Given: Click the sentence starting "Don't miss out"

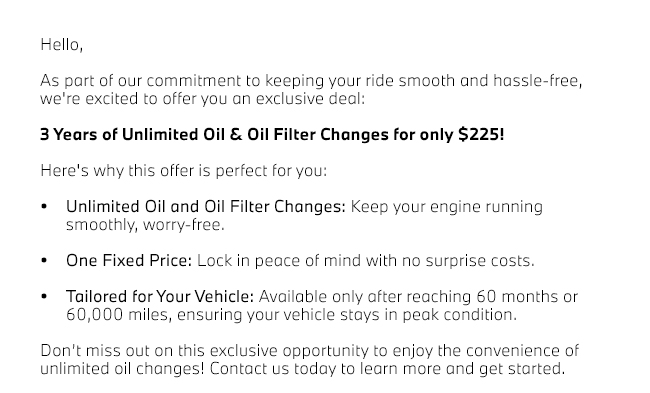Looking at the screenshot, I should pos(310,359).
